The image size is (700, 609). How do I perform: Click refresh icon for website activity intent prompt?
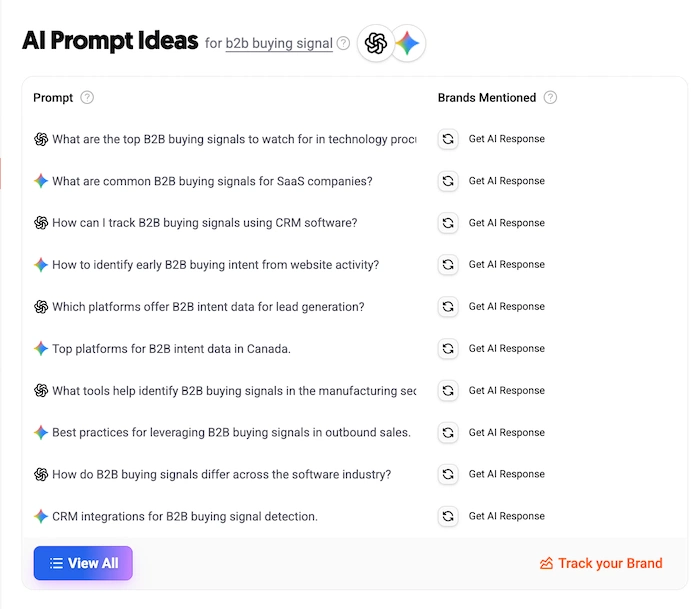click(448, 265)
